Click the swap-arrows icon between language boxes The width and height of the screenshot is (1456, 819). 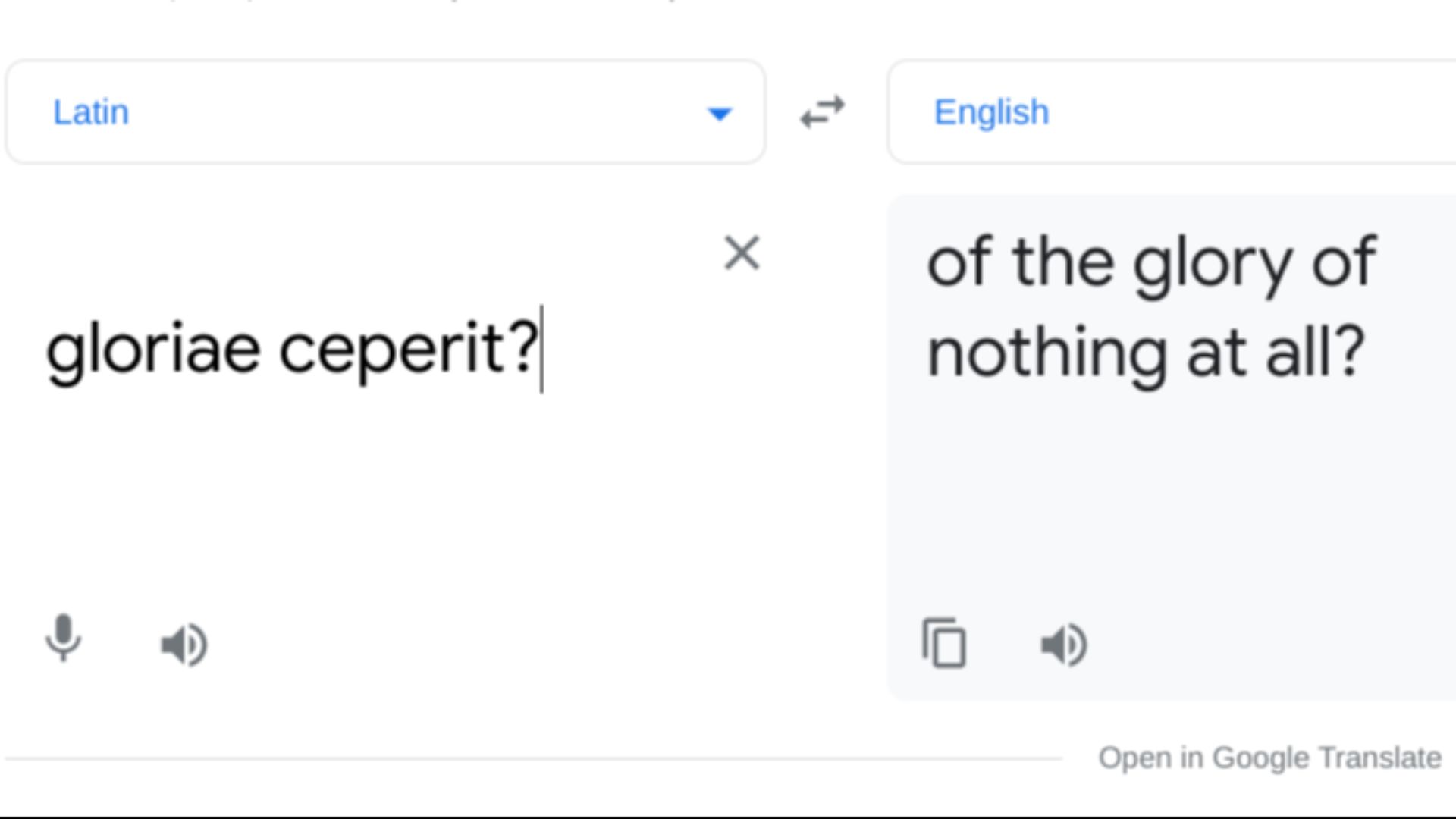pyautogui.click(x=821, y=111)
